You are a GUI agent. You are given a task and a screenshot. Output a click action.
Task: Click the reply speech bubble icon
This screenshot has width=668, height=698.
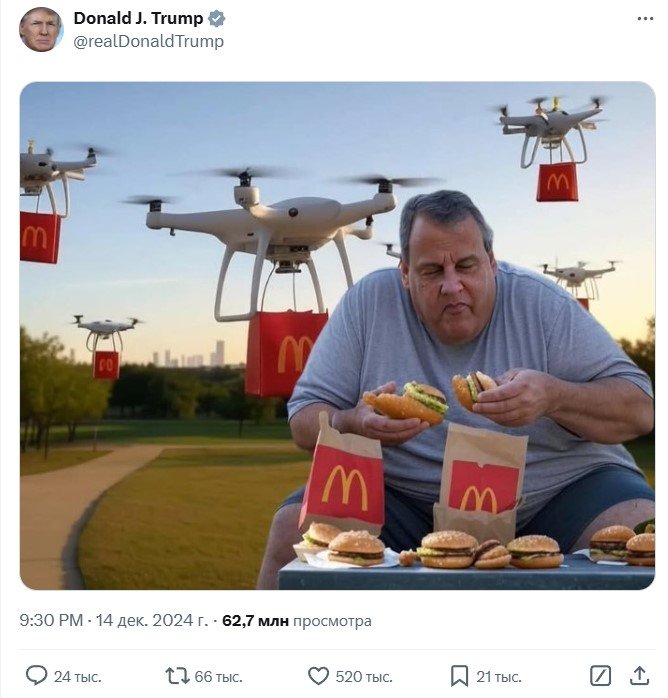(36, 676)
